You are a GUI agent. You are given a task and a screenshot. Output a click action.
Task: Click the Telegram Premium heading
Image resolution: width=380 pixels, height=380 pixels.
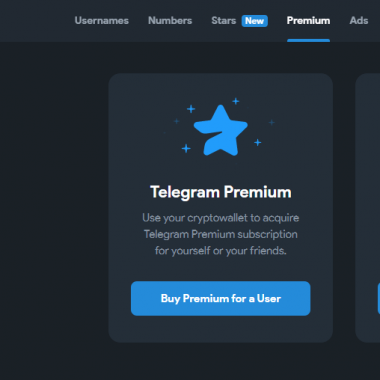(221, 192)
